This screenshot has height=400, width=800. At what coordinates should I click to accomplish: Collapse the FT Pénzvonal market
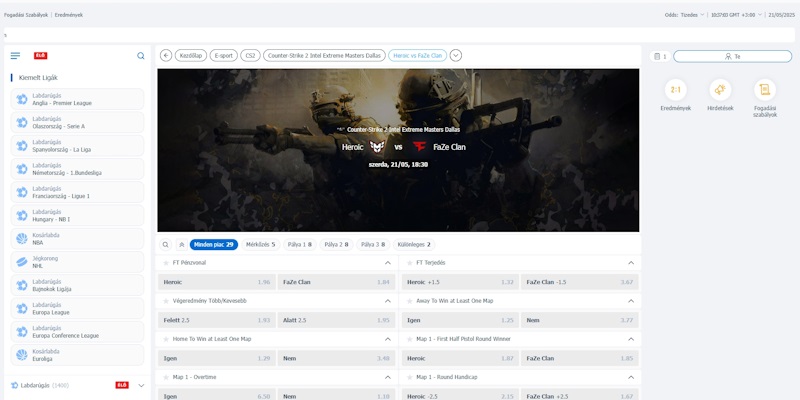pyautogui.click(x=388, y=263)
